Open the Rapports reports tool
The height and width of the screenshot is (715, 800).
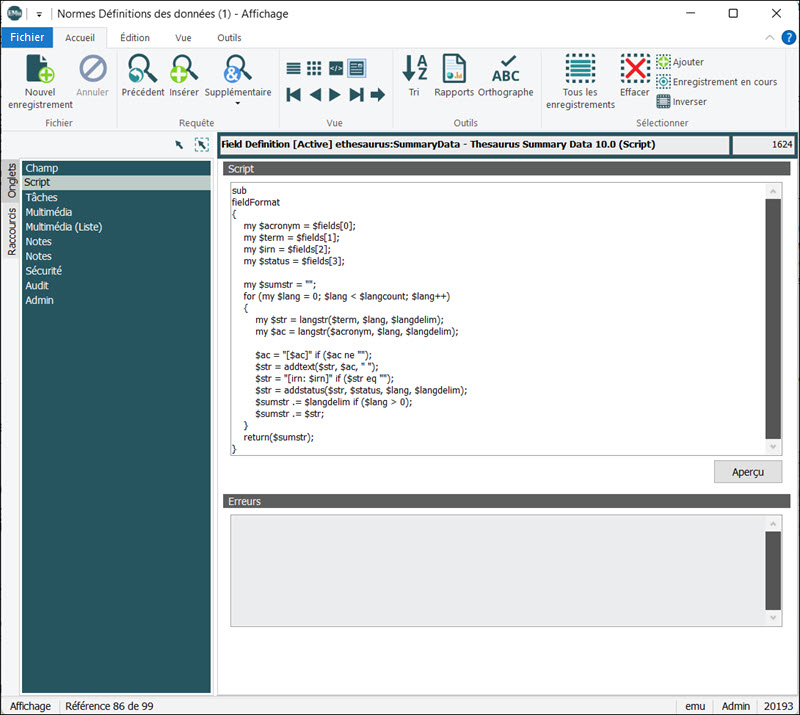tap(454, 76)
